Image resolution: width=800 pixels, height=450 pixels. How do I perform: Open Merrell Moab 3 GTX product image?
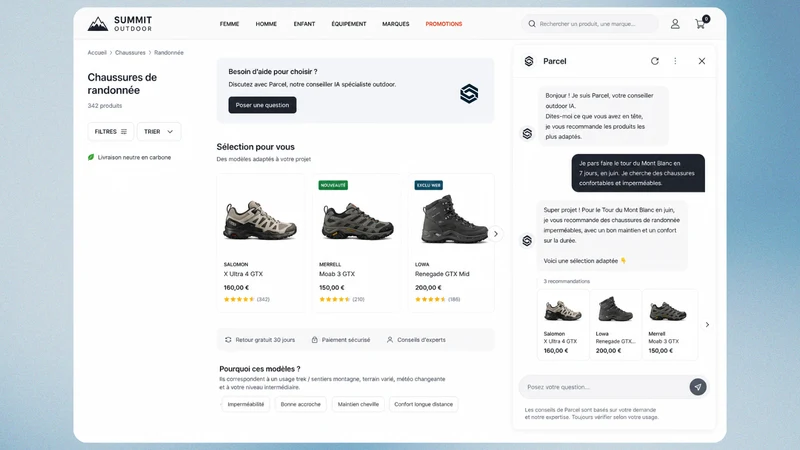coord(357,221)
